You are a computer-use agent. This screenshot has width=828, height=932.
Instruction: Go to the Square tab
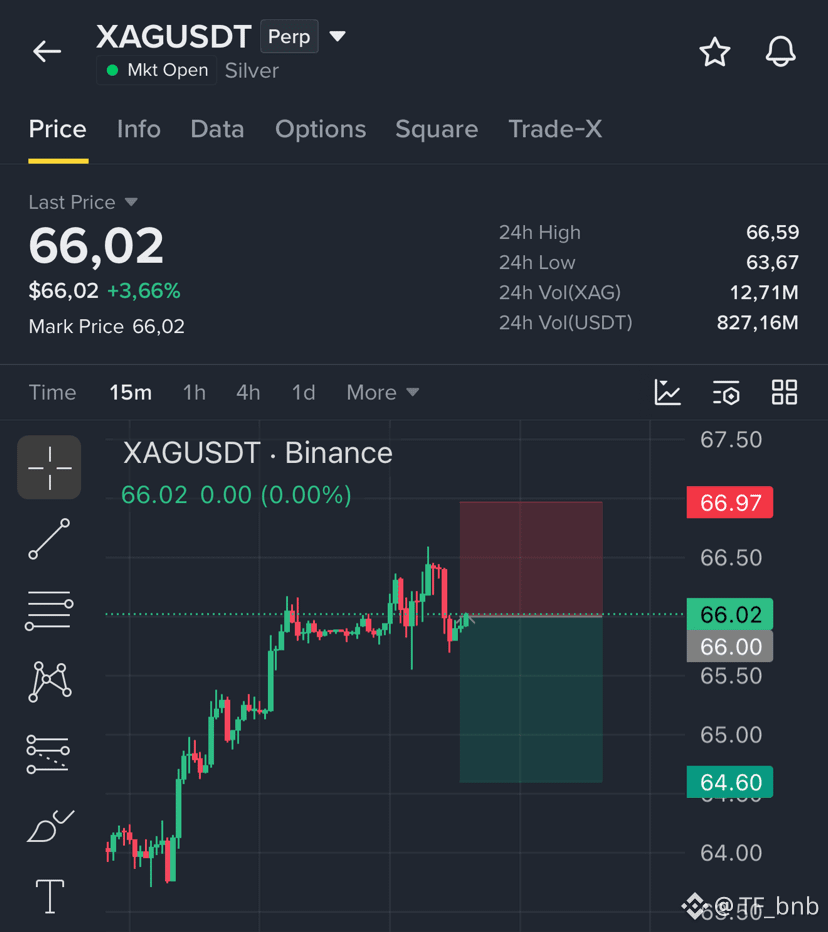[437, 129]
